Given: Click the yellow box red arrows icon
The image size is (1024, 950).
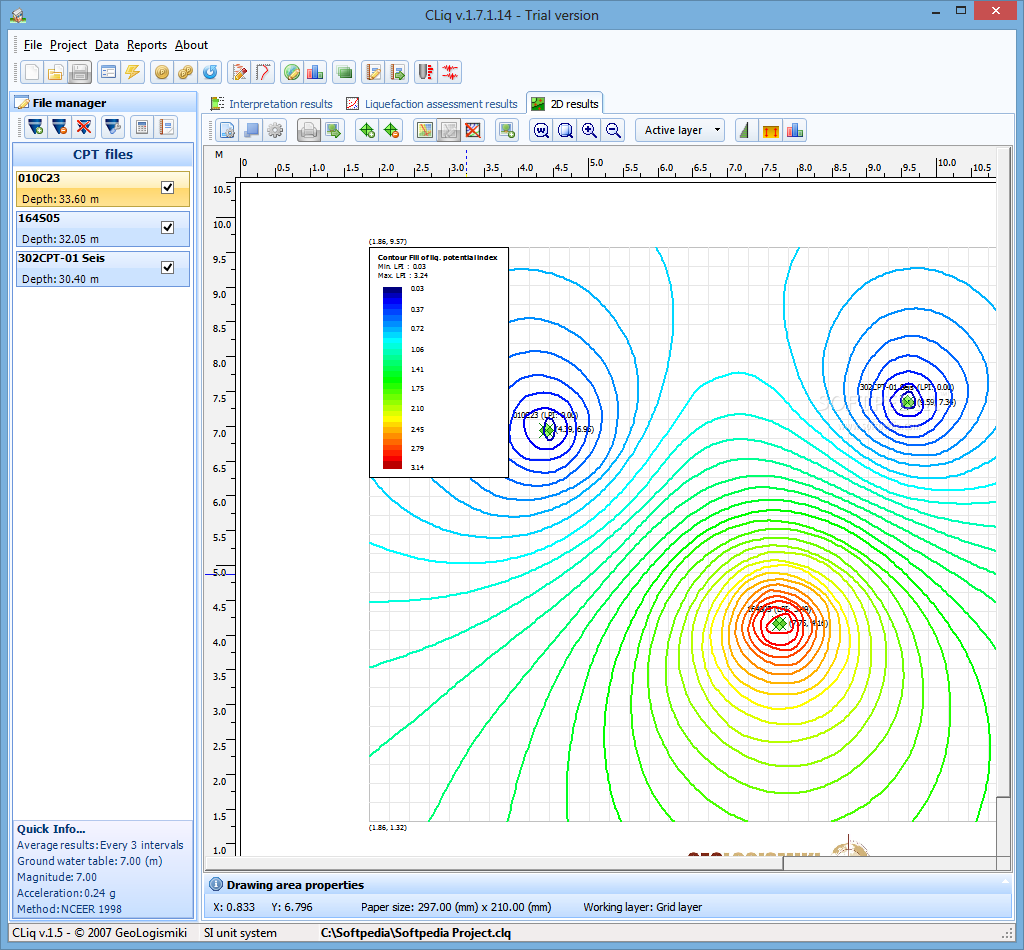Looking at the screenshot, I should pos(771,131).
